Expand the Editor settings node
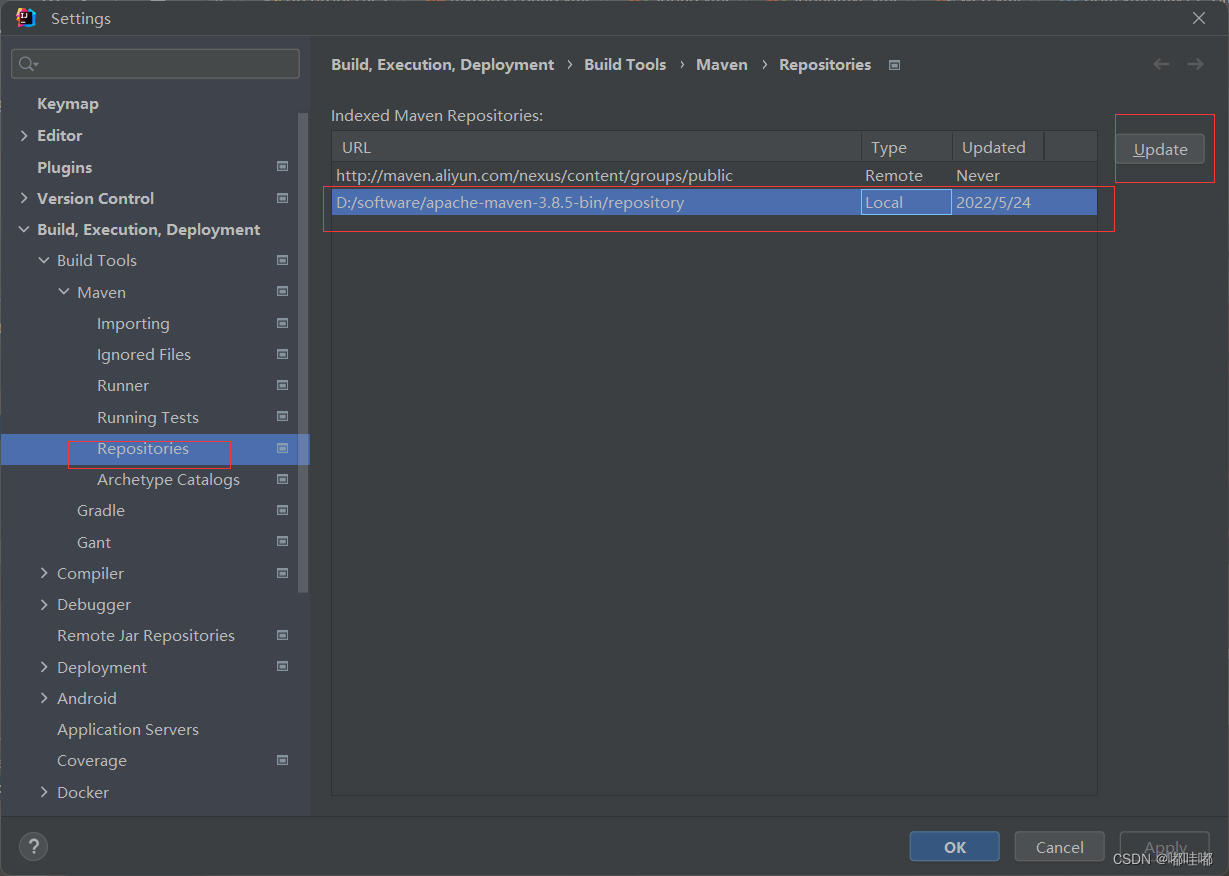This screenshot has width=1229, height=876. 24,135
